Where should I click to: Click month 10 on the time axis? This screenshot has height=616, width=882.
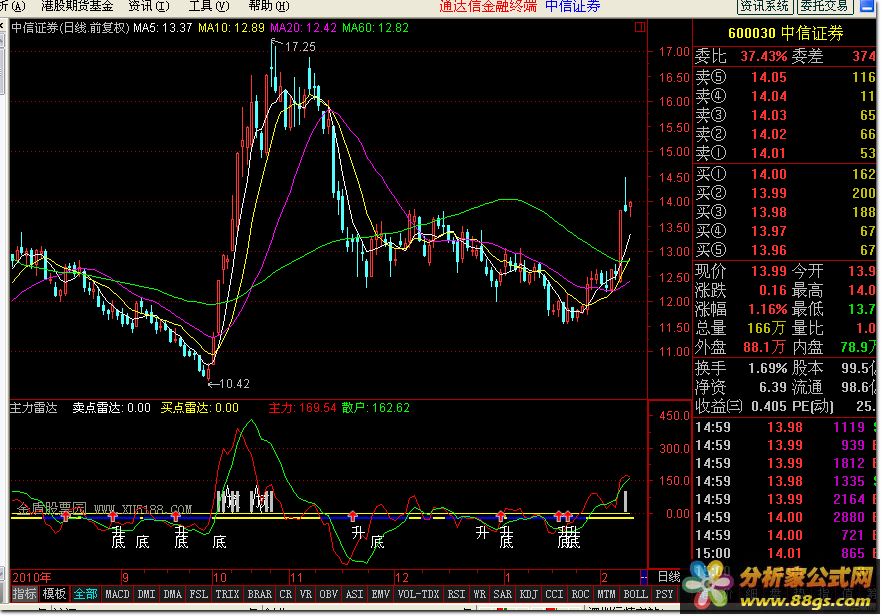pyautogui.click(x=219, y=577)
